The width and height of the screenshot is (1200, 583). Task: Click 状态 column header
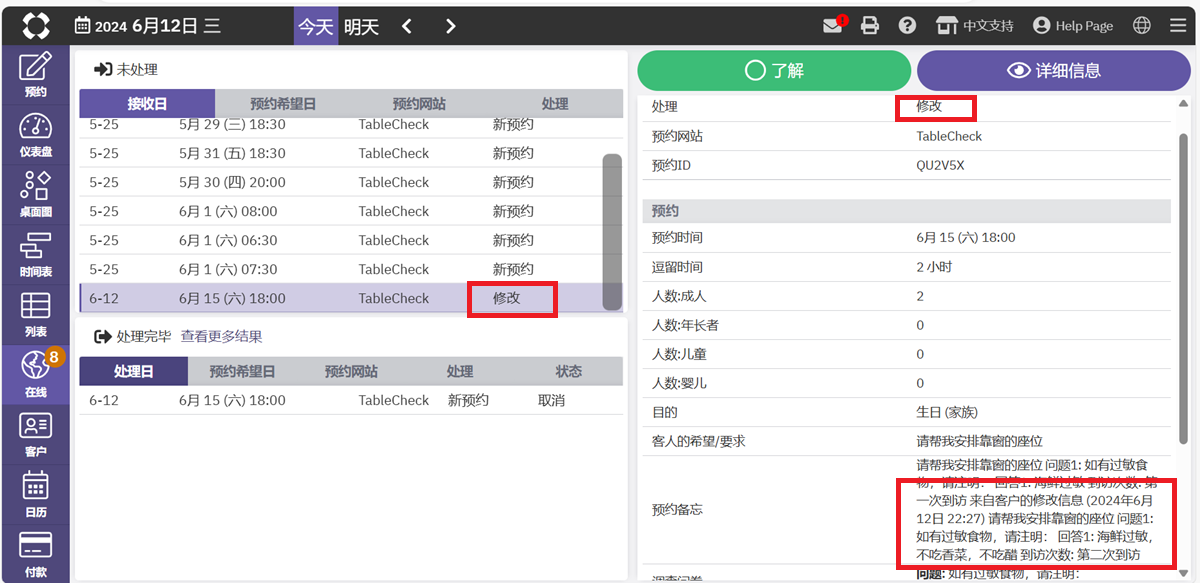pos(569,371)
